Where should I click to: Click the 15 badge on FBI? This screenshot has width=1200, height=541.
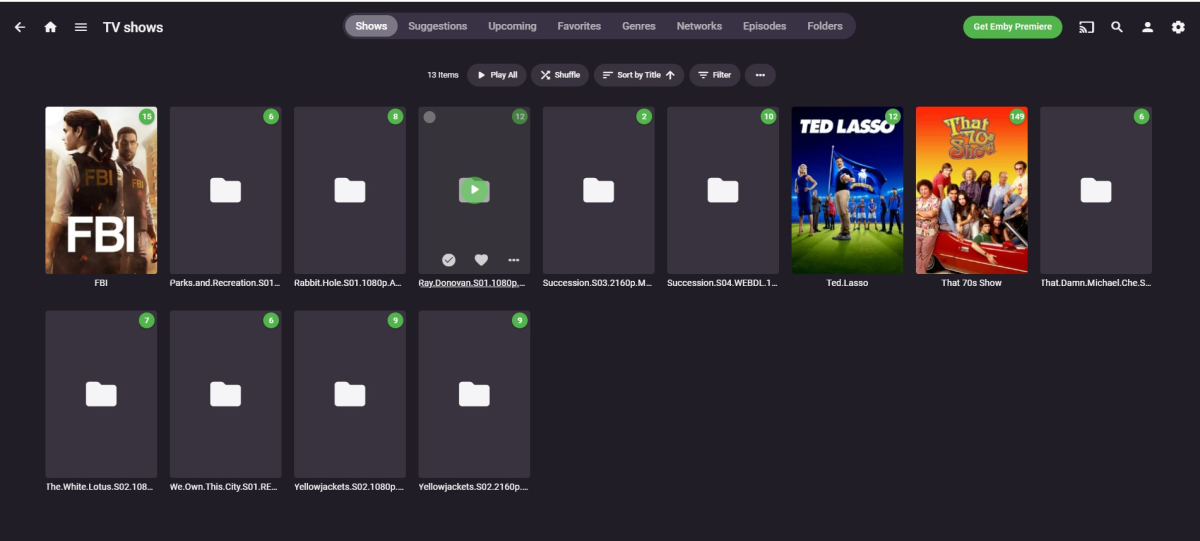click(x=147, y=117)
